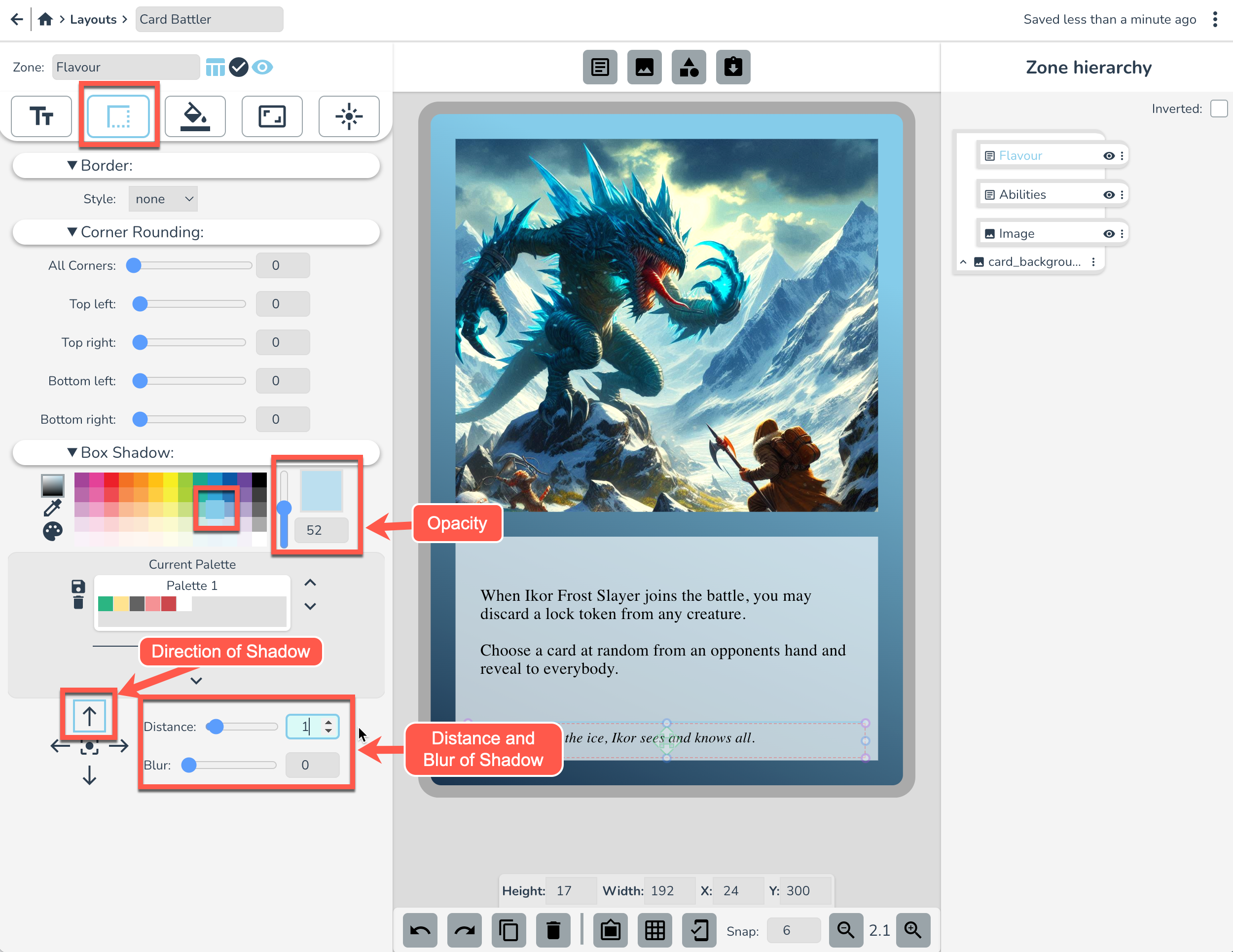Screen dimensions: 1233x952
Task: Open the border Style dropdown
Action: click(x=163, y=199)
